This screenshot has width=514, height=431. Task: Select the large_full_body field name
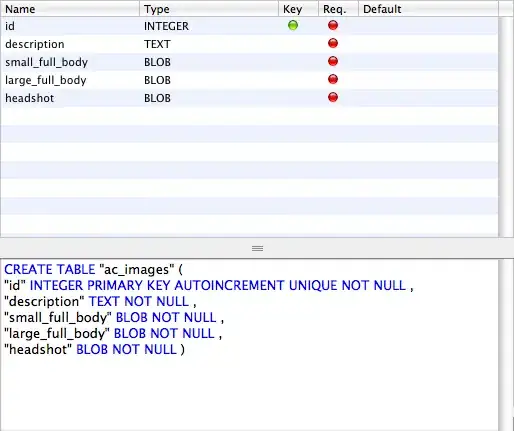pyautogui.click(x=46, y=80)
